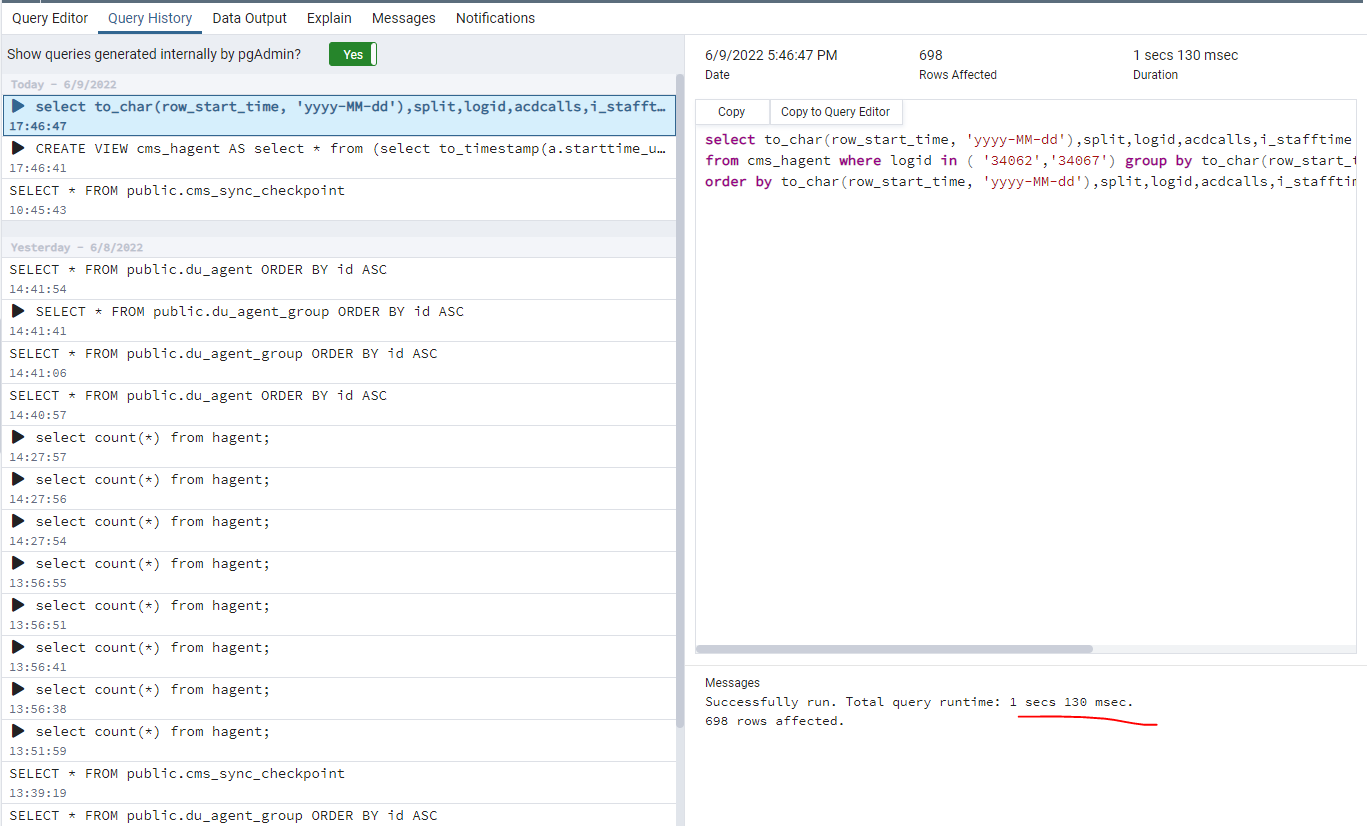Toggle the 'Show queries generated internally by pgAdmin?' switch
The width and height of the screenshot is (1367, 826).
352,54
